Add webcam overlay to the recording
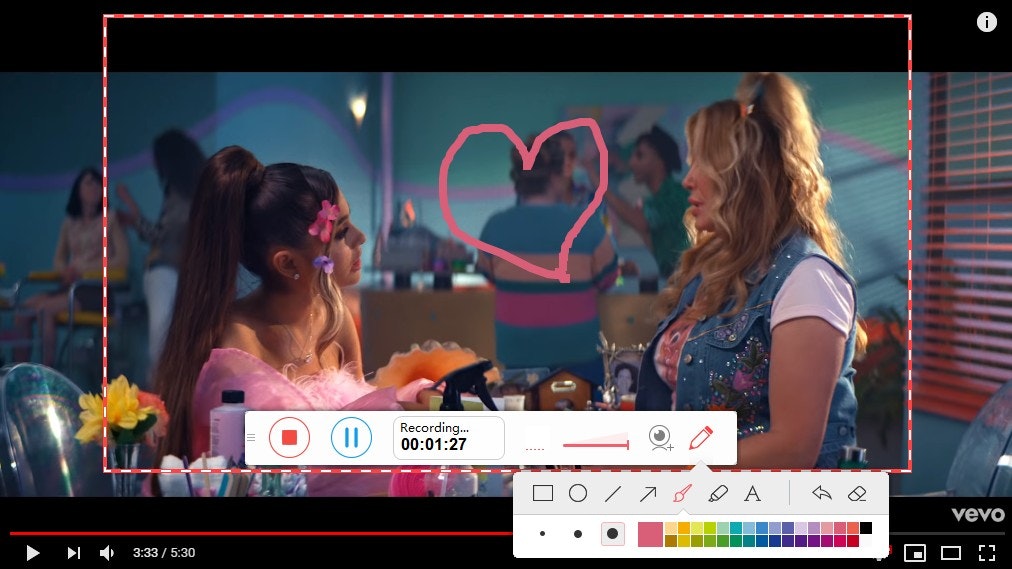The image size is (1012, 569). (661, 438)
